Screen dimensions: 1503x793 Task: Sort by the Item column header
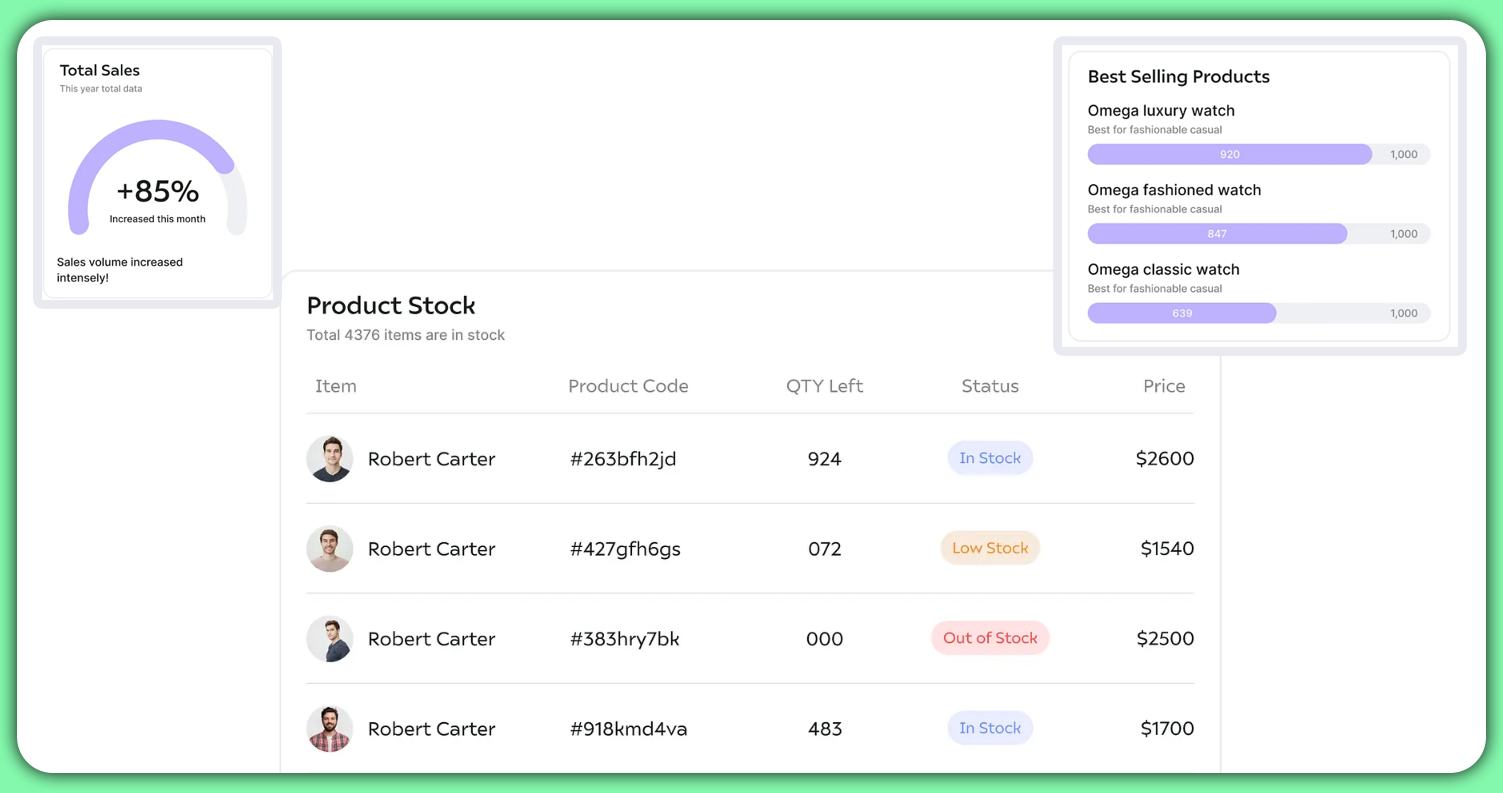[336, 386]
